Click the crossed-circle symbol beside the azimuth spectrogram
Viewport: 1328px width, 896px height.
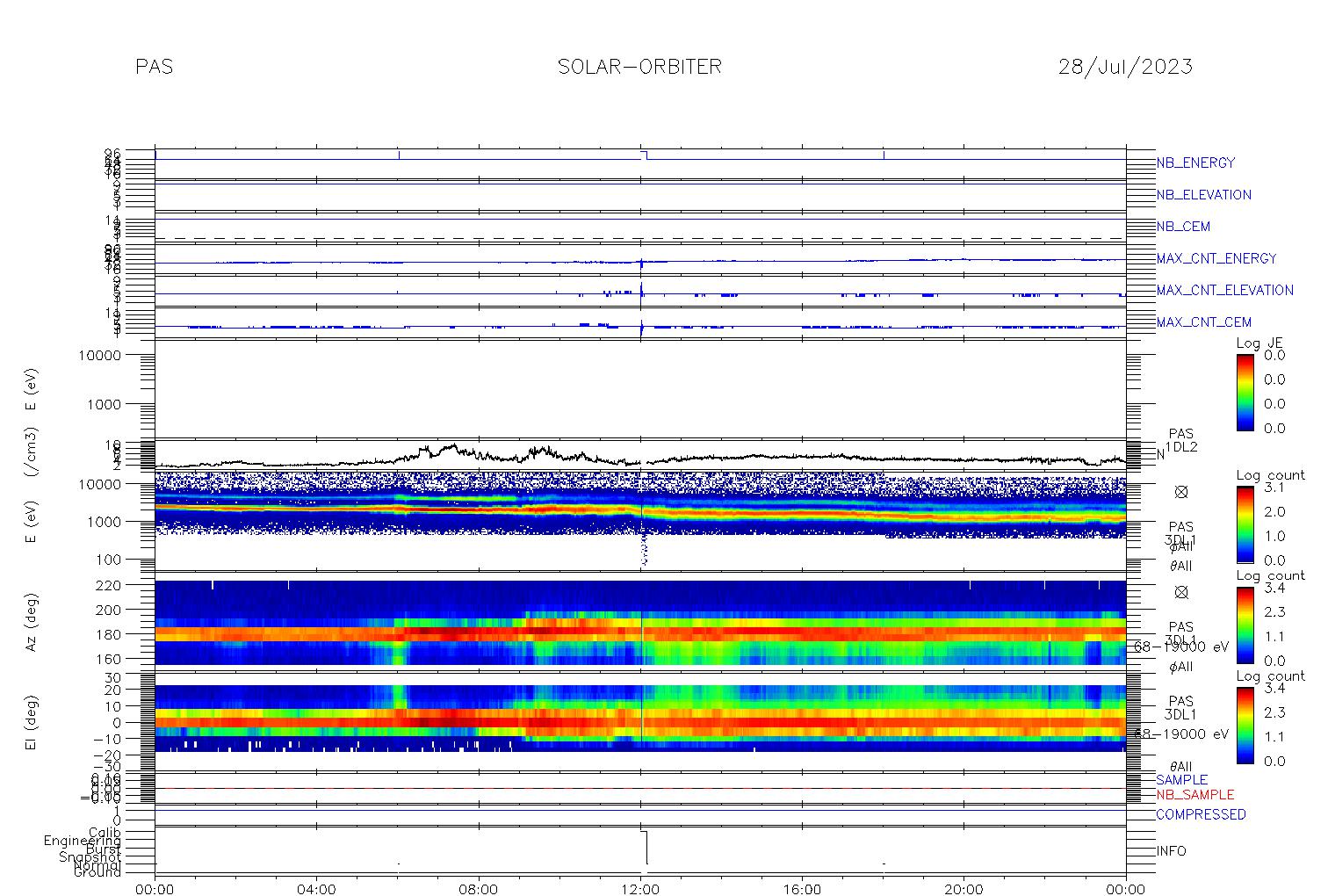pyautogui.click(x=1181, y=593)
